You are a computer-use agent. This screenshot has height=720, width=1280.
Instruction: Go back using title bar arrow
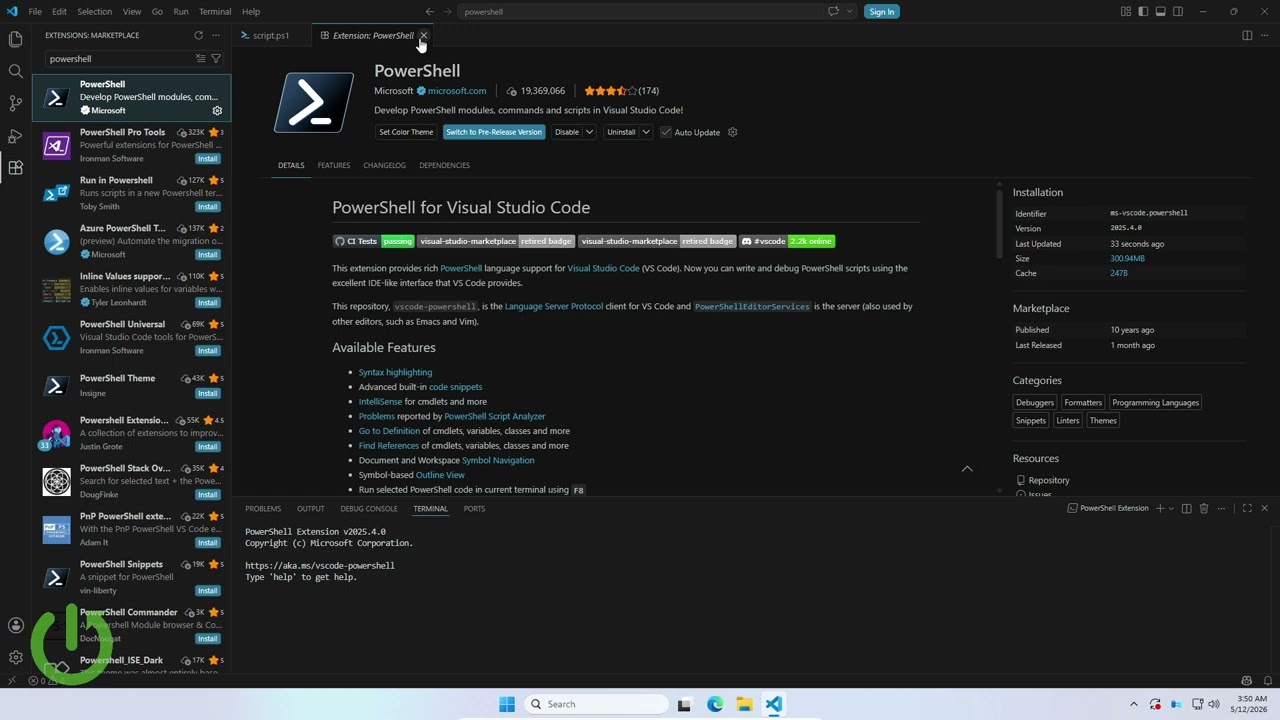pos(430,12)
